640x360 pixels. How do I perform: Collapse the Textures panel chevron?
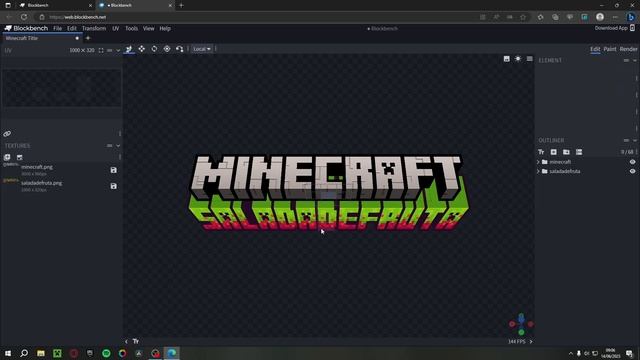click(x=118, y=145)
